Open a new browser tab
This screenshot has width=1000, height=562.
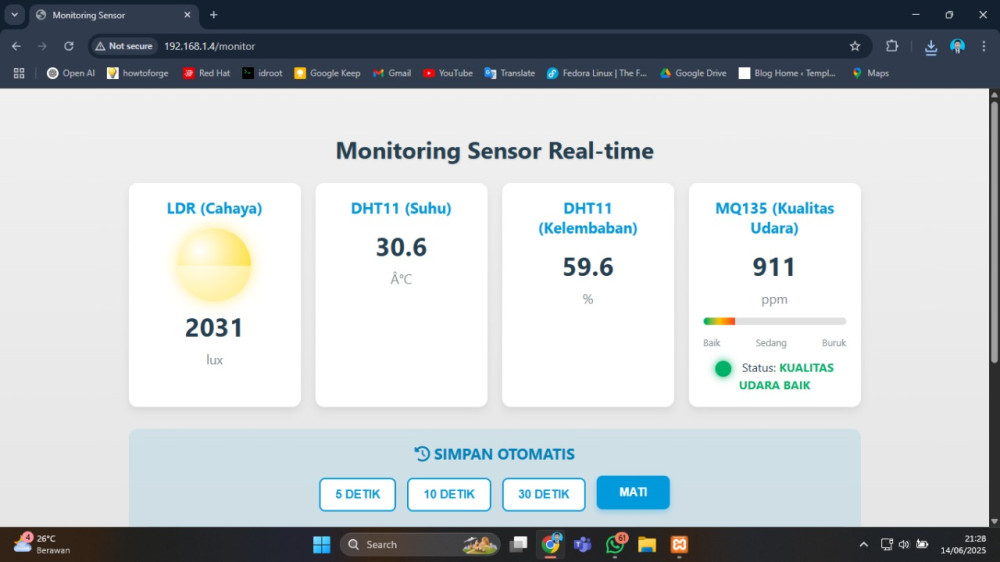pos(214,15)
